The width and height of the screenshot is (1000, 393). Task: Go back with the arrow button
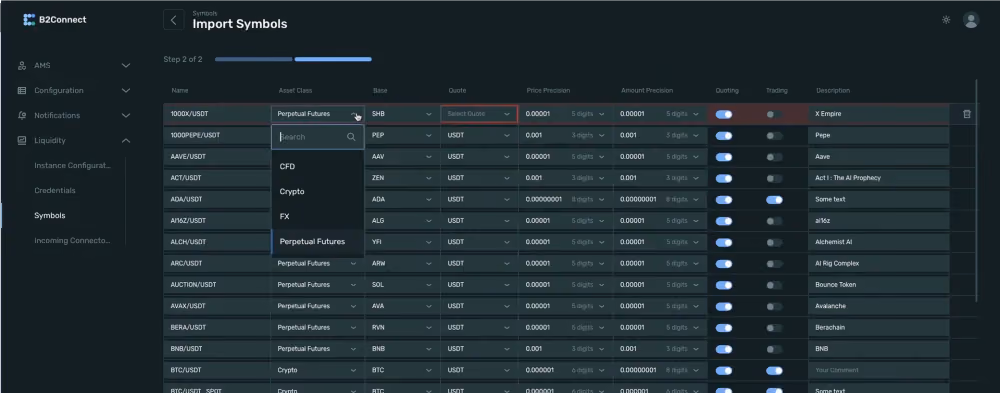pyautogui.click(x=173, y=20)
